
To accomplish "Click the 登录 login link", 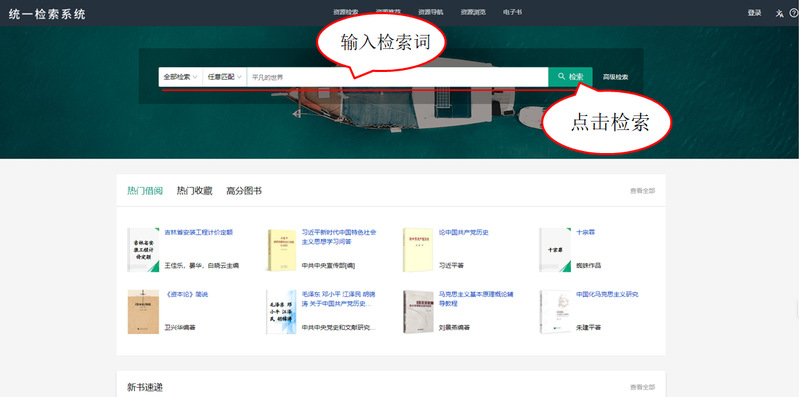I will coord(755,13).
